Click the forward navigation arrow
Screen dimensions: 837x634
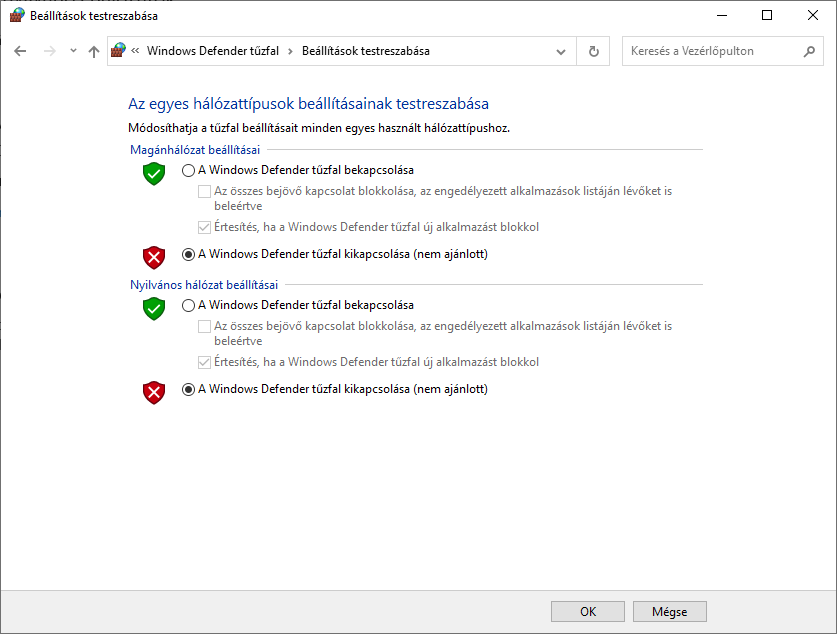[x=50, y=51]
